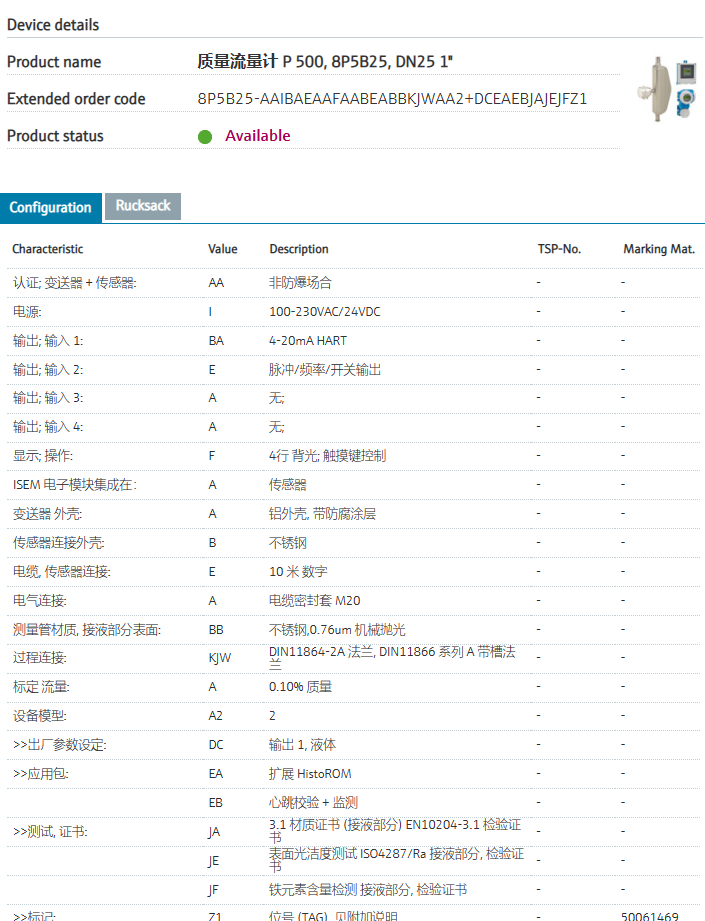Expand the >>测试, 证书 row
705x921 pixels.
coord(50,832)
